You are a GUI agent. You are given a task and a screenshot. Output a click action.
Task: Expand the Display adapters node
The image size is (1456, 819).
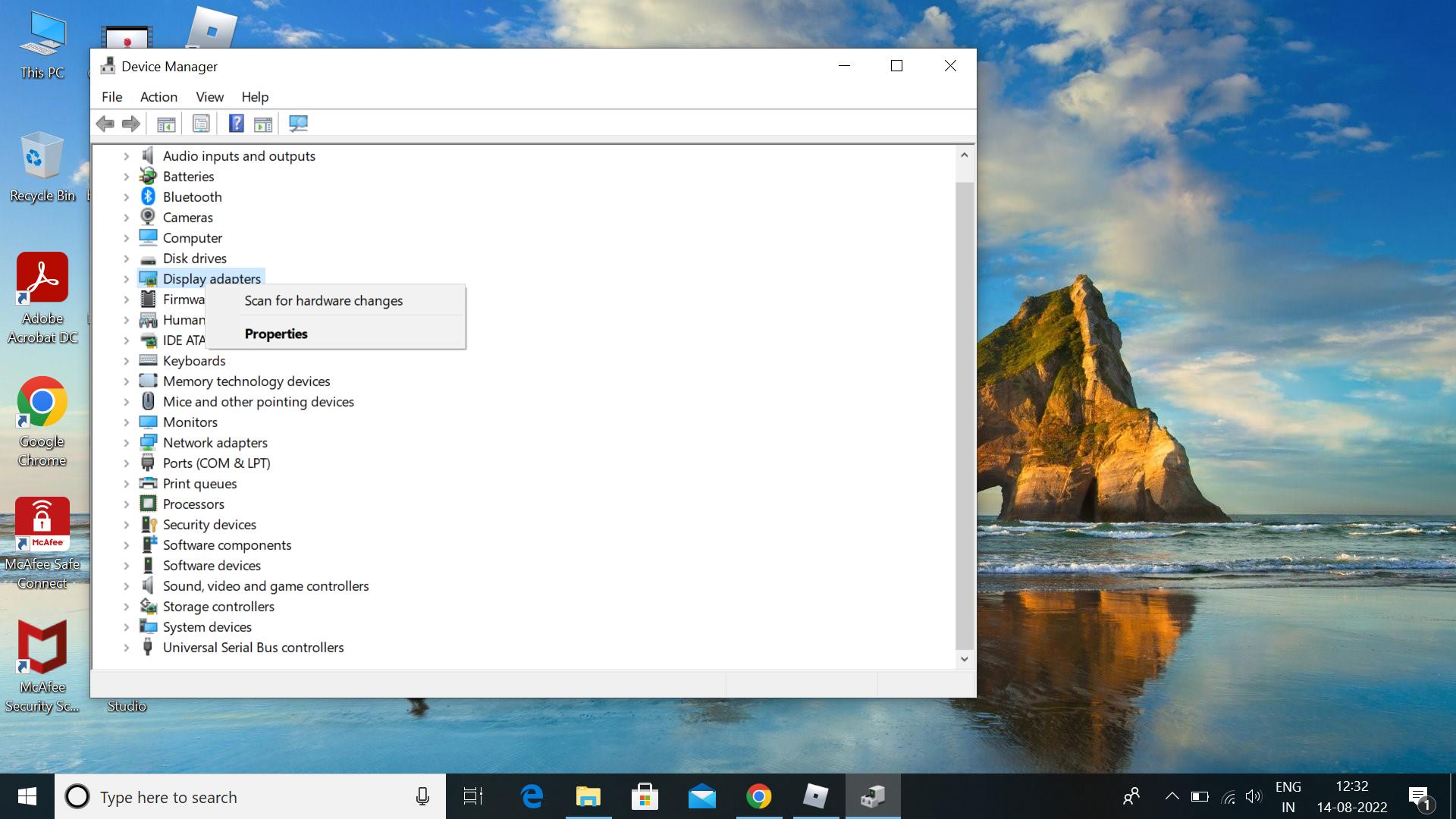(127, 278)
